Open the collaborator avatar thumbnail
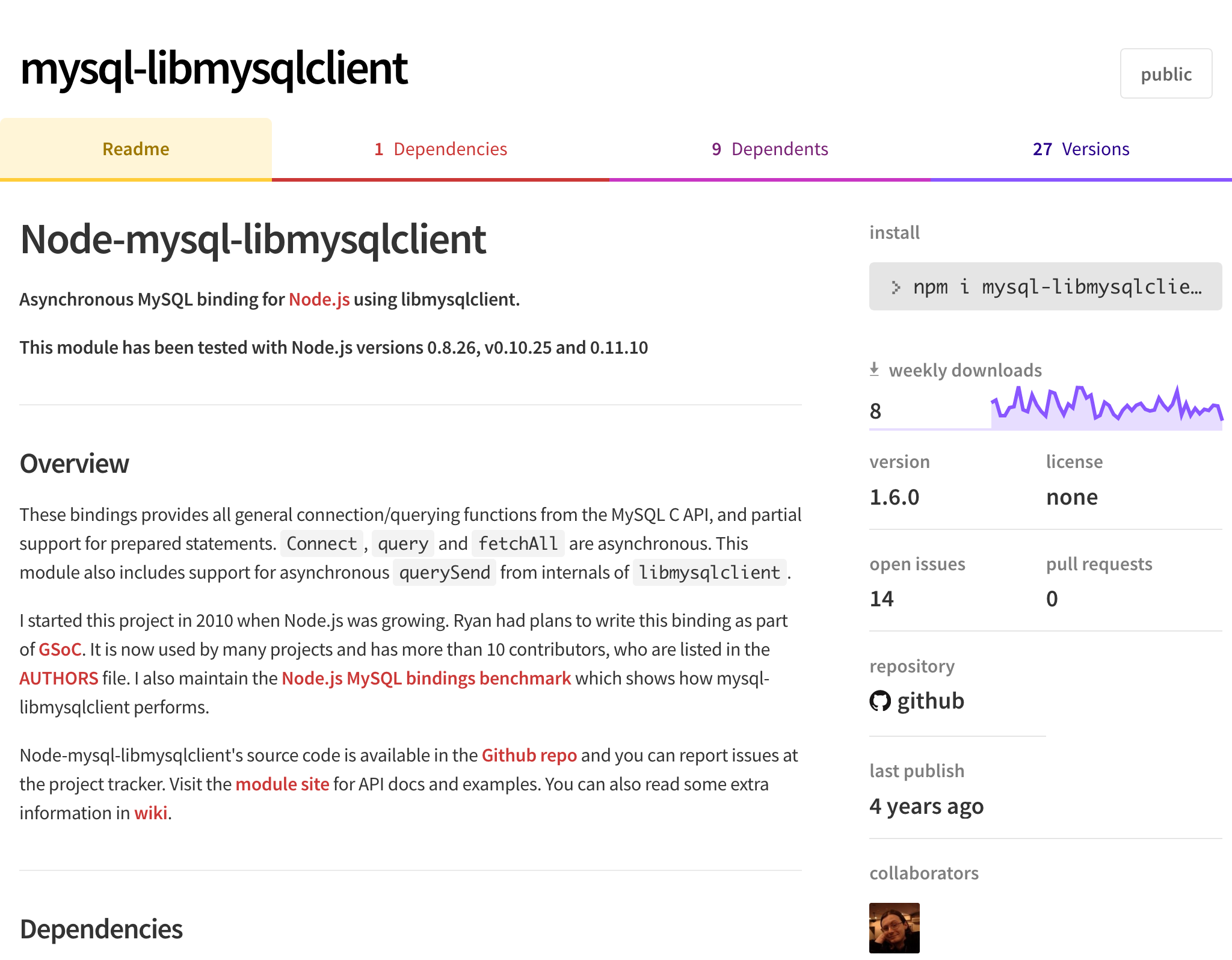Image resolution: width=1232 pixels, height=960 pixels. point(895,928)
